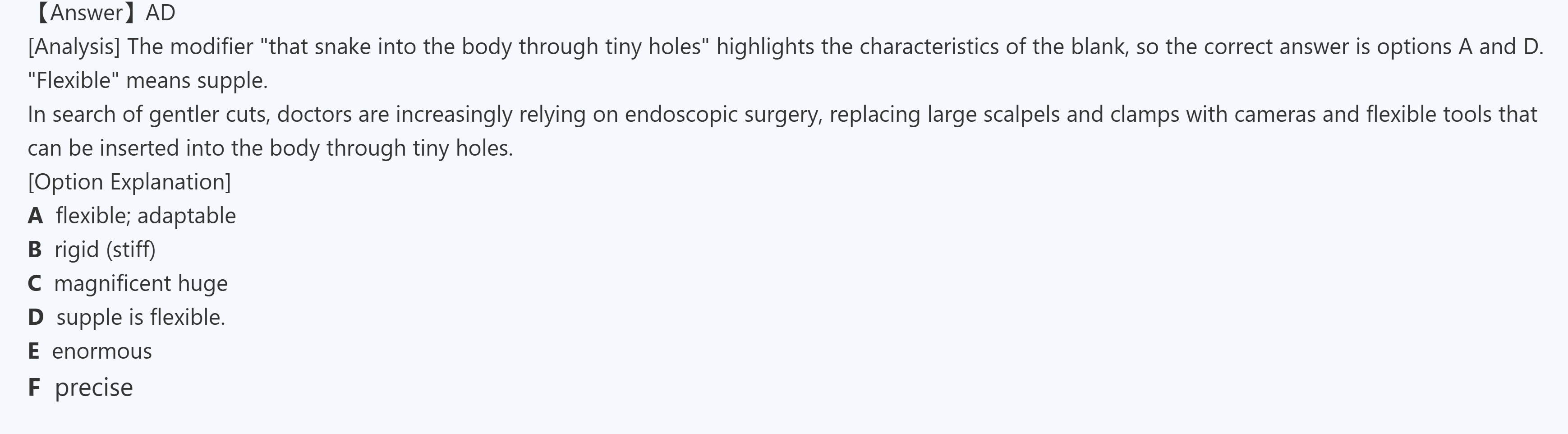Click the text "rigid (stiff)"
This screenshot has height=434, width=1568.
pyautogui.click(x=105, y=249)
